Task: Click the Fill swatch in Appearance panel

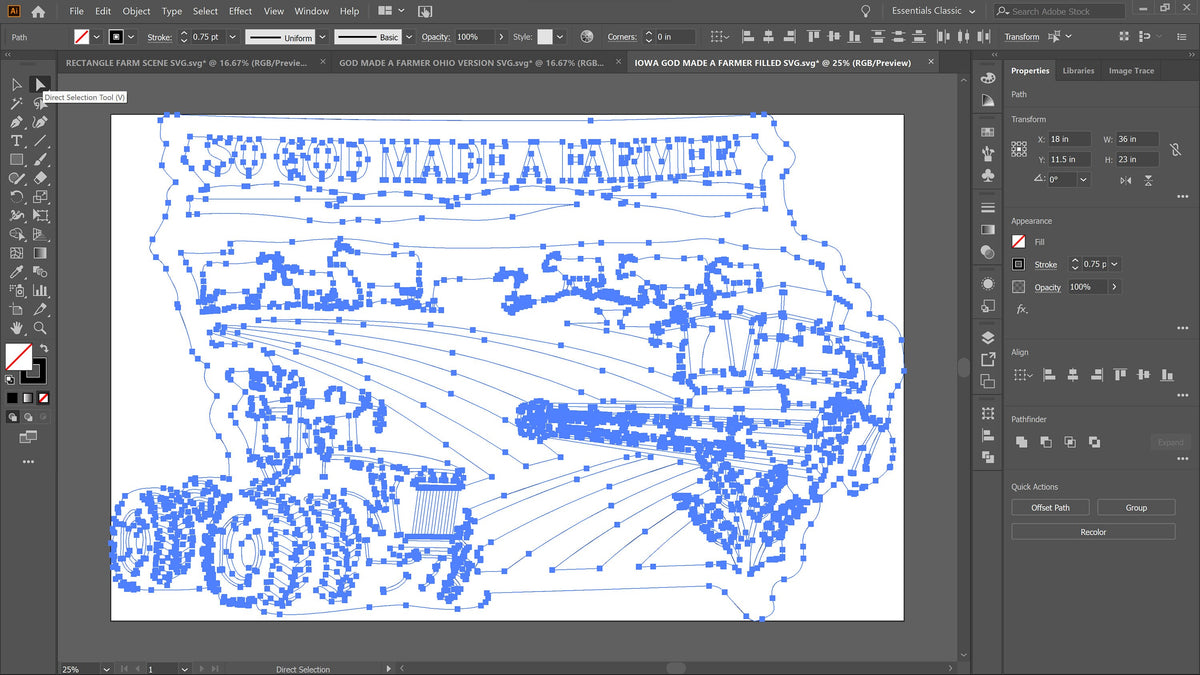Action: [1019, 242]
